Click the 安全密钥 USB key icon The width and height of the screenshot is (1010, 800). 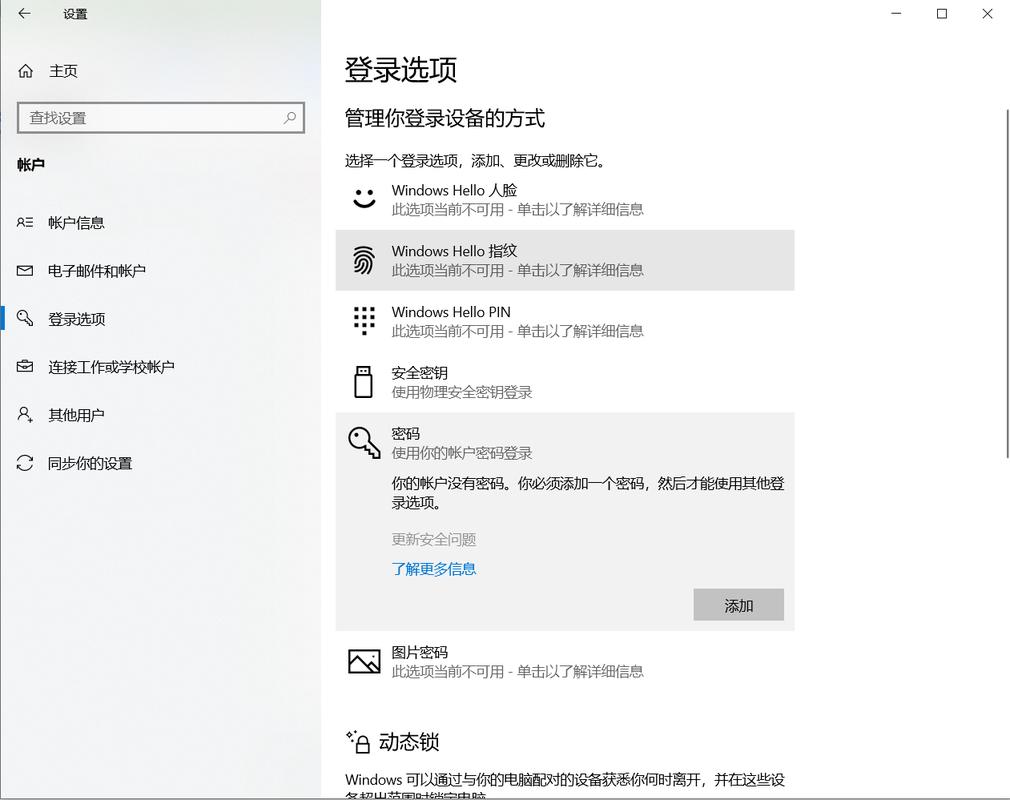(x=364, y=381)
